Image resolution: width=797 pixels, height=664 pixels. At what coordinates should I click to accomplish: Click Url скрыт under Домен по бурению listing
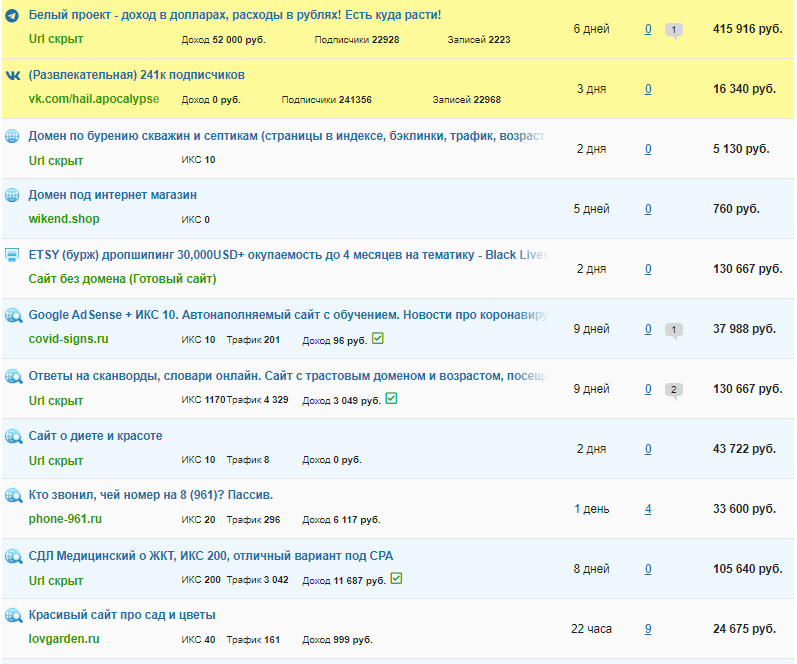pos(56,161)
